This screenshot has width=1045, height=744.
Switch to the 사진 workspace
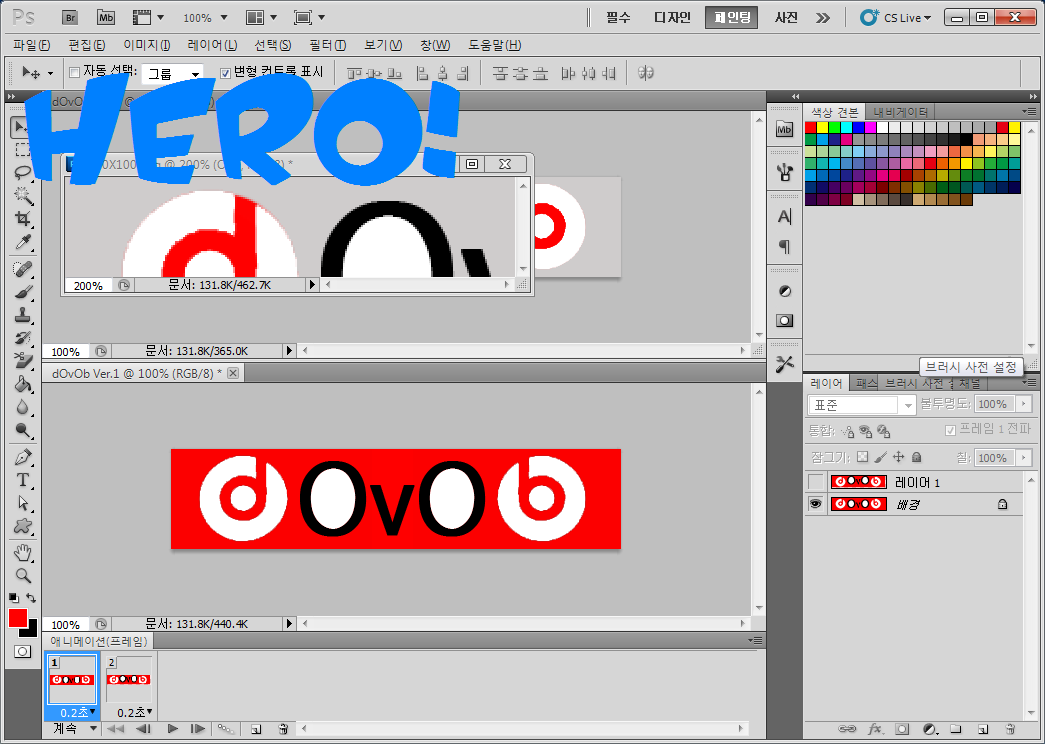tap(786, 18)
